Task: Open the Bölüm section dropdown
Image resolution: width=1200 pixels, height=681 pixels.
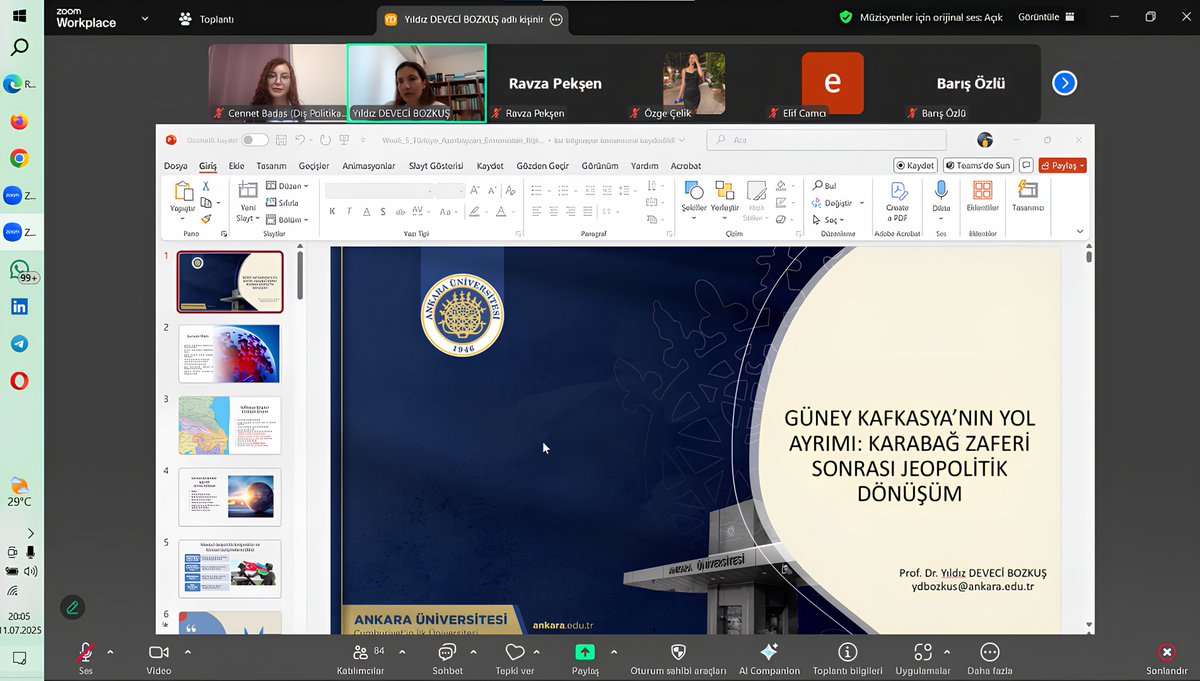Action: [288, 219]
